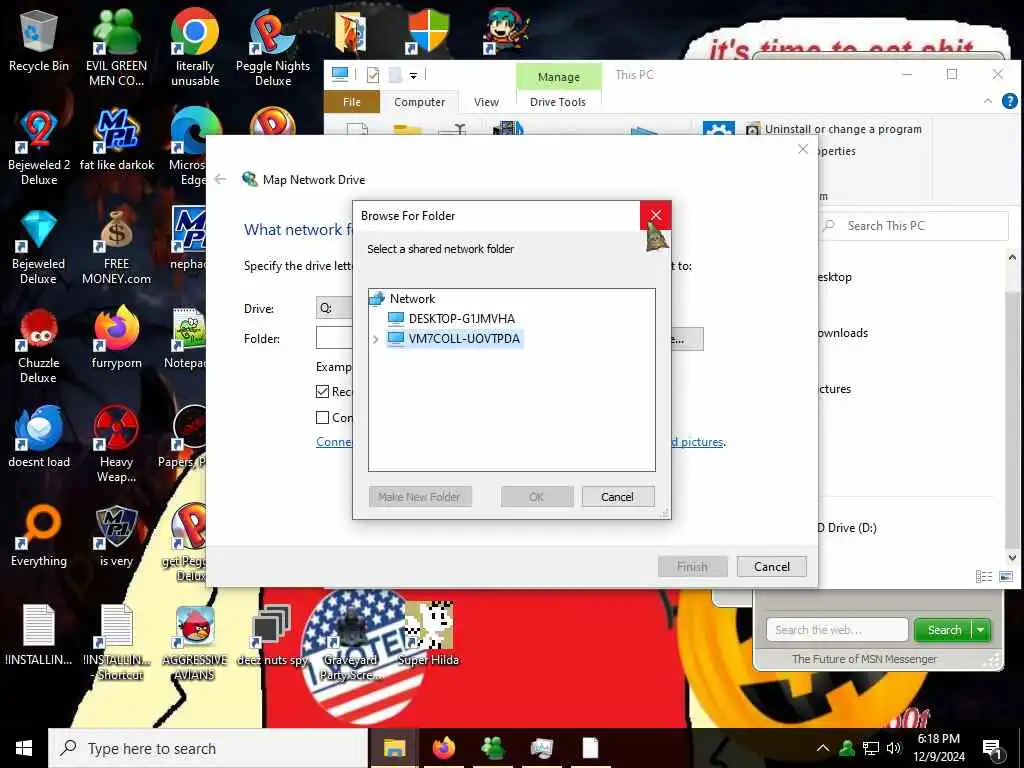Click Cancel in Map Network Drive
1024x768 pixels.
pyautogui.click(x=772, y=566)
